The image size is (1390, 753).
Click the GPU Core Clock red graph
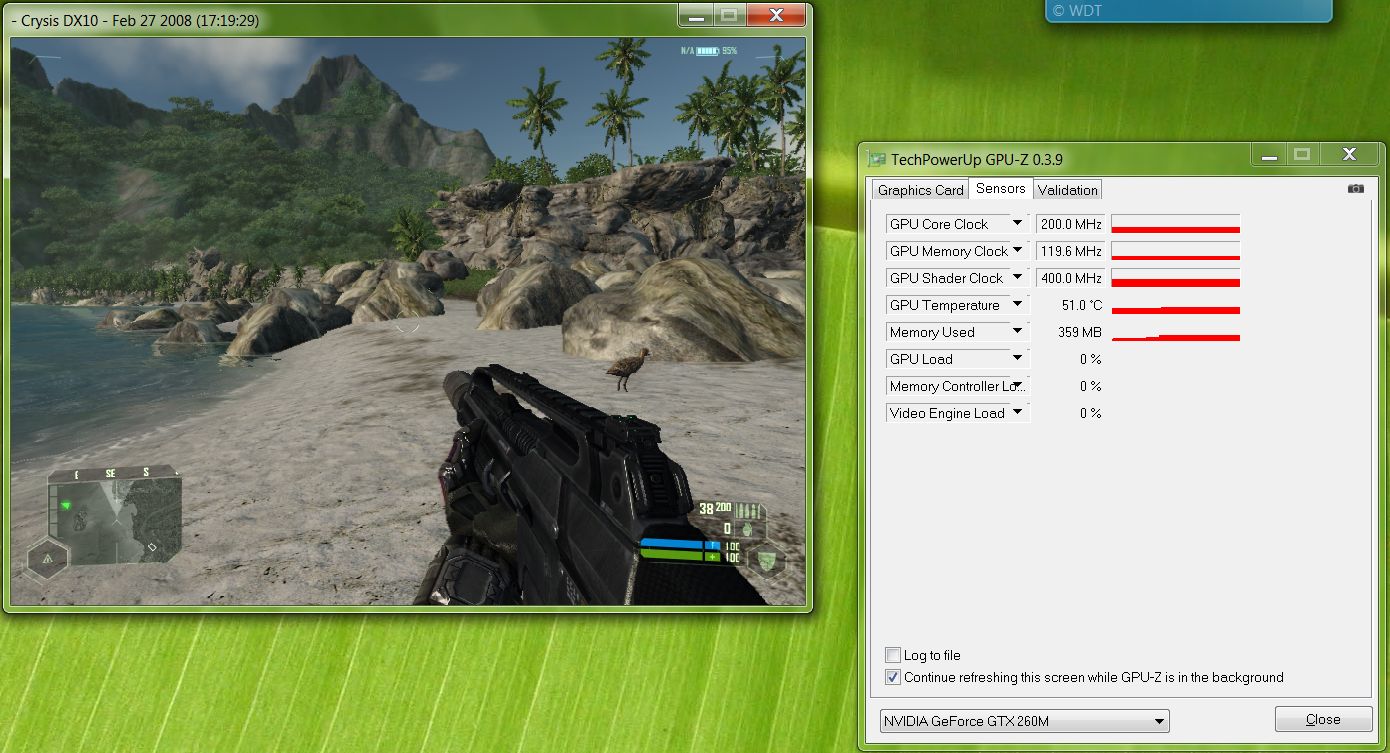tap(1176, 224)
